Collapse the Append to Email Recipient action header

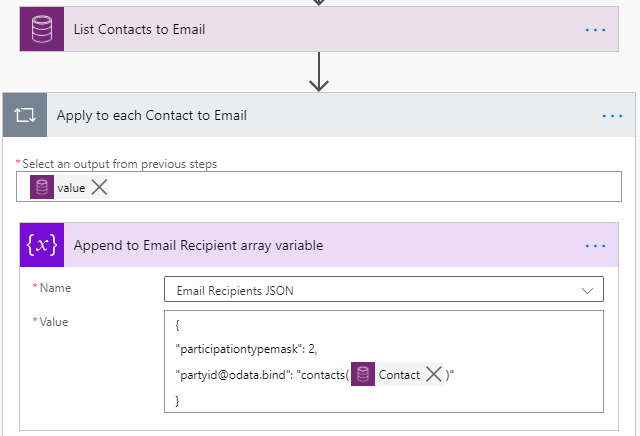tap(300, 246)
